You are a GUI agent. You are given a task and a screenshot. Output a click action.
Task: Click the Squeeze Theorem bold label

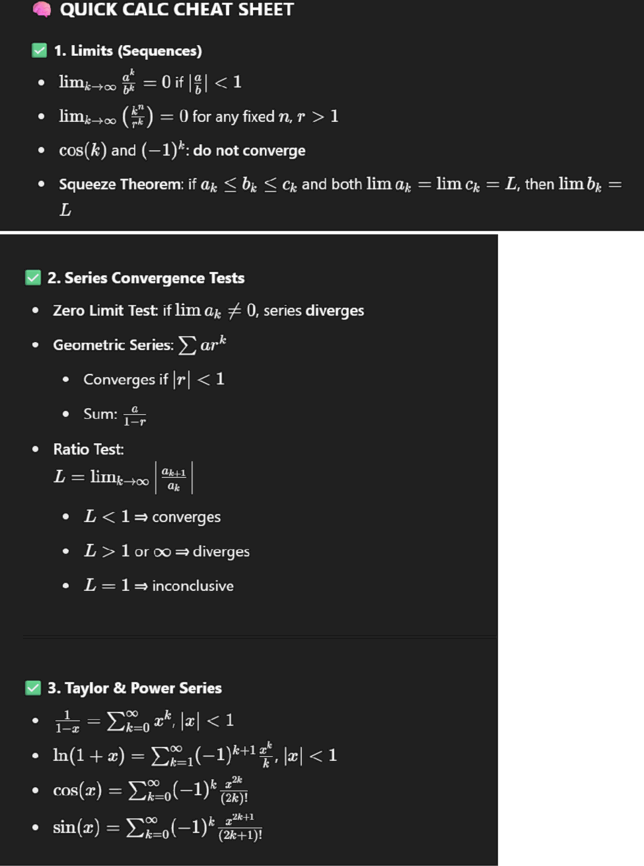tap(120, 184)
